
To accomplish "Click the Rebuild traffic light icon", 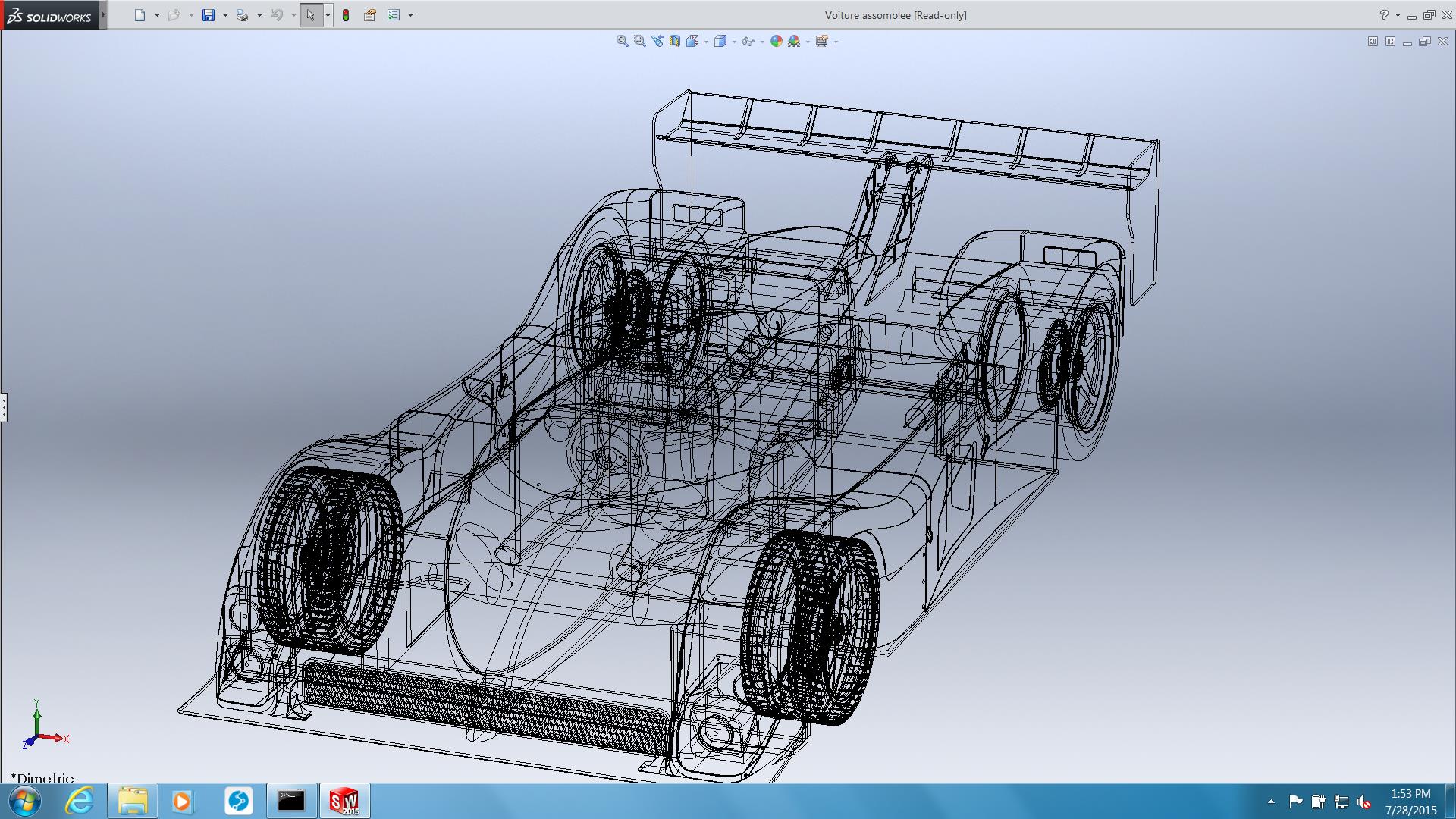I will coord(346,15).
